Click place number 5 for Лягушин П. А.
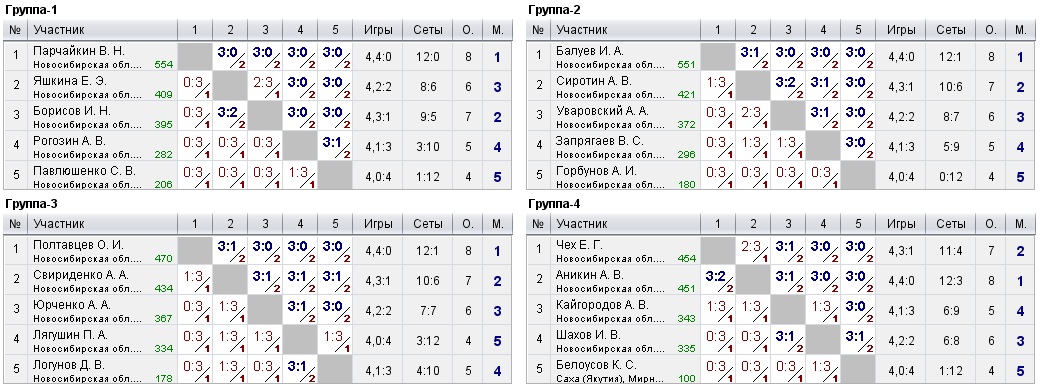The image size is (1045, 392). click(498, 341)
